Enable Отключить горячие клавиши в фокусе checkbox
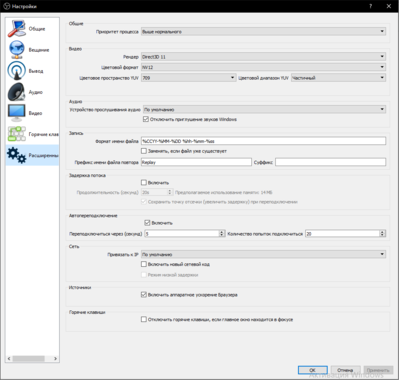Screen dimensions: 399x380 click(144, 319)
